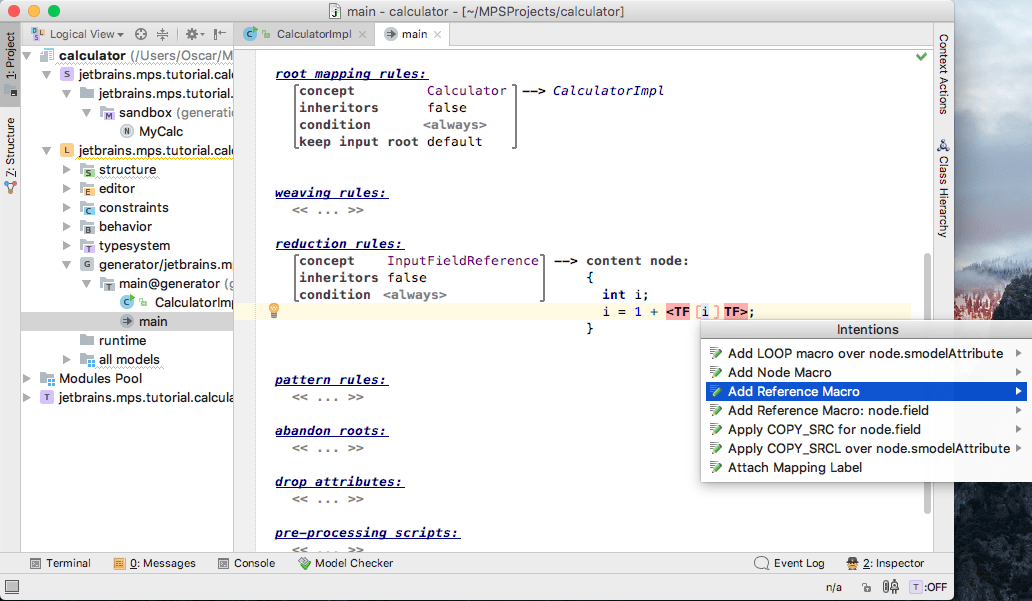Click the intention lightbulb icon in the editor
Screen dimensions: 1032x601
click(x=273, y=311)
